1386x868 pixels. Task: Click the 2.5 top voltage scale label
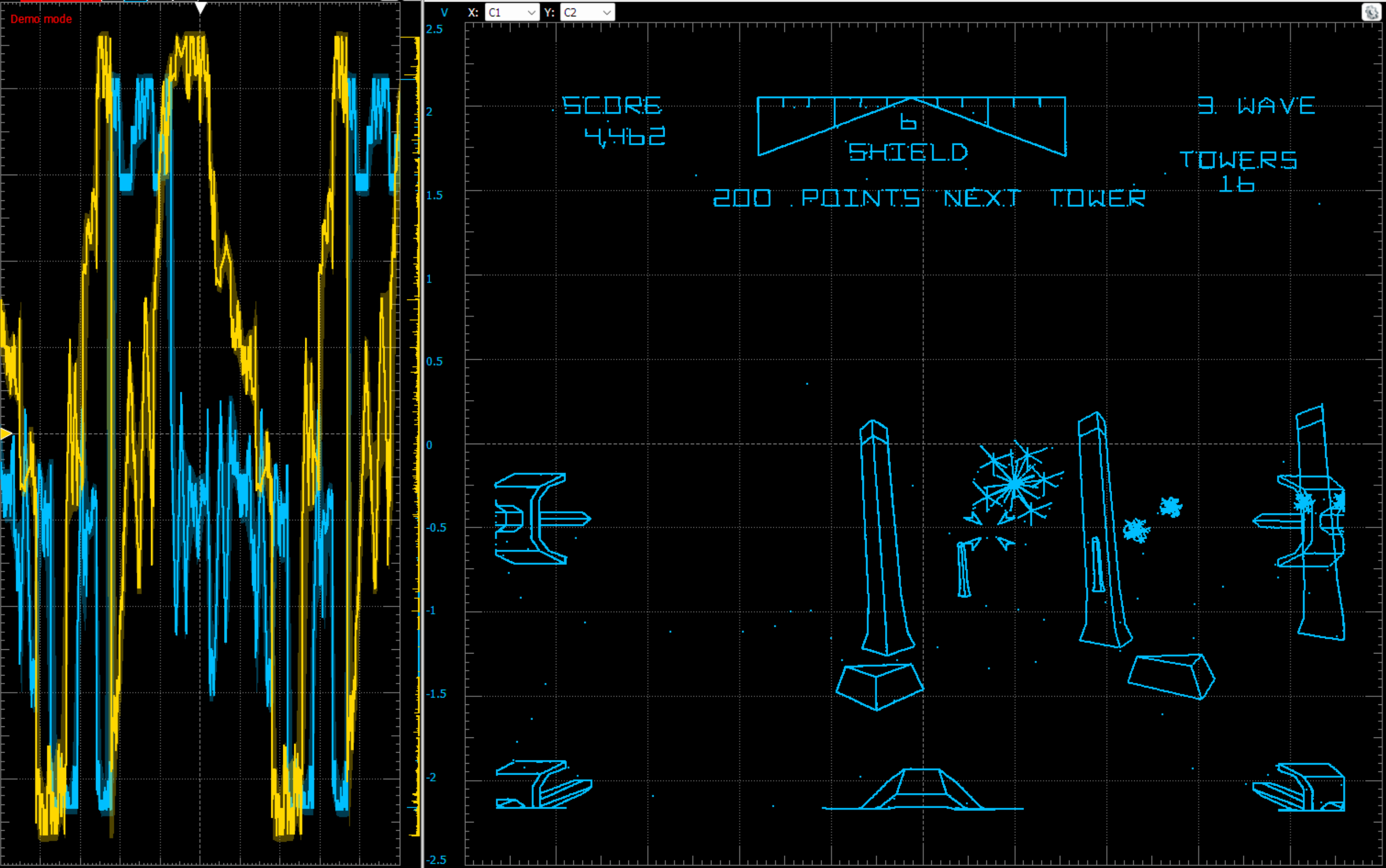(x=434, y=29)
